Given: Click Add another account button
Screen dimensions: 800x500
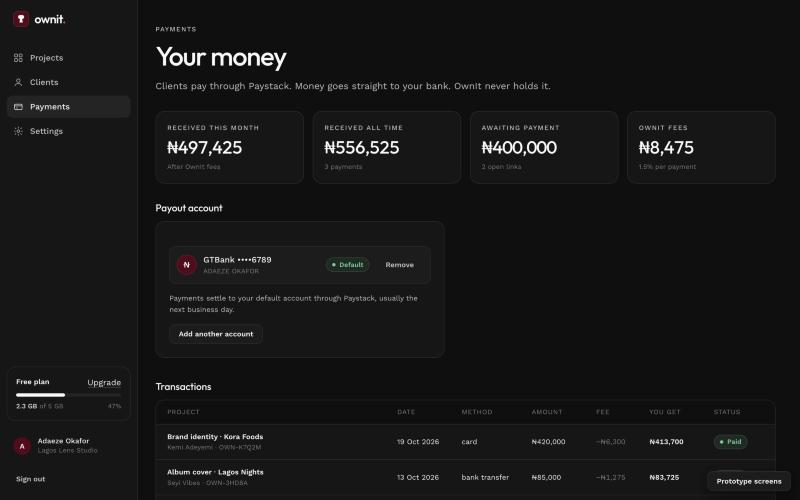Looking at the screenshot, I should (216, 334).
